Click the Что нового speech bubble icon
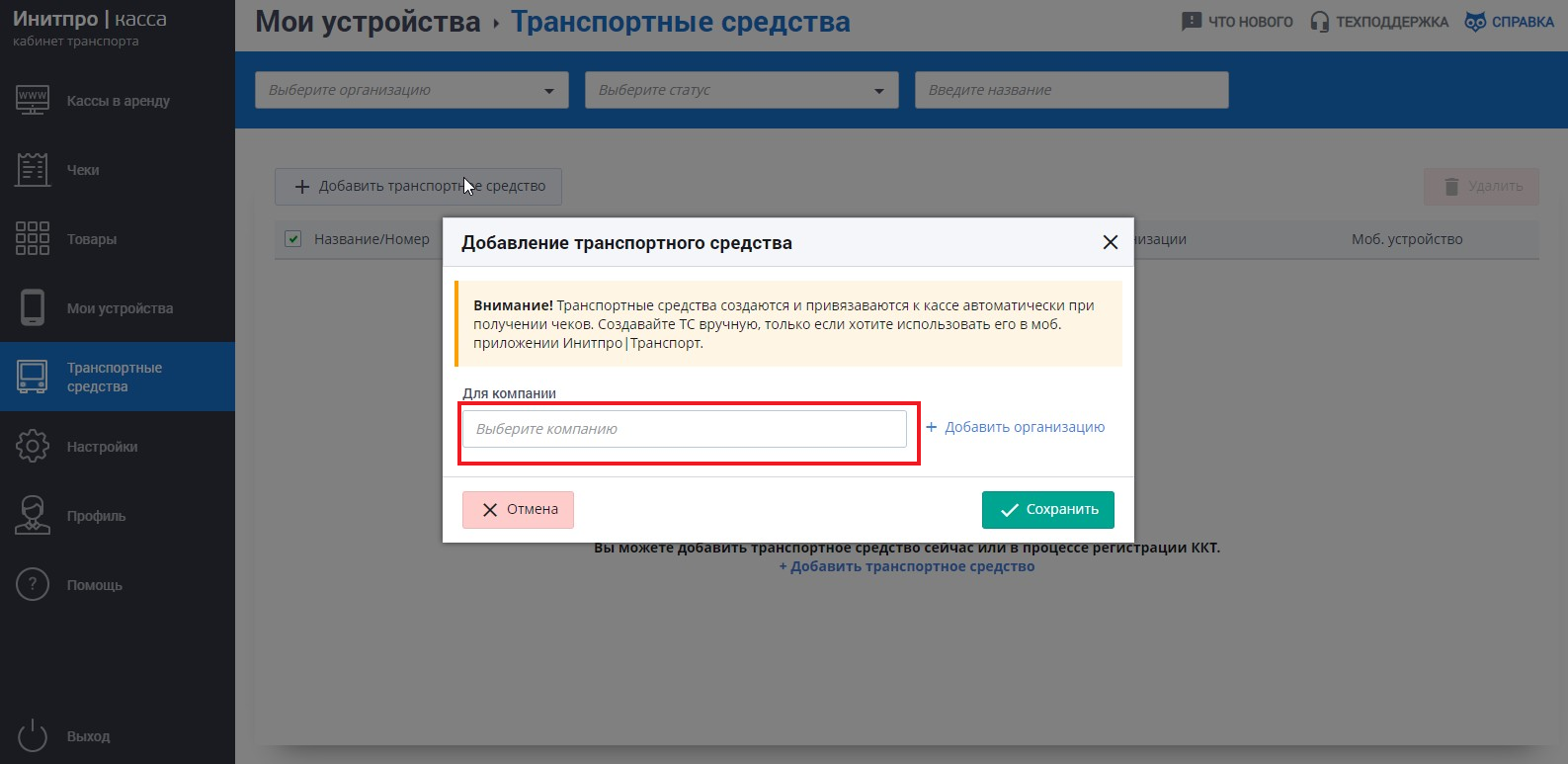This screenshot has height=764, width=1568. (x=1192, y=21)
